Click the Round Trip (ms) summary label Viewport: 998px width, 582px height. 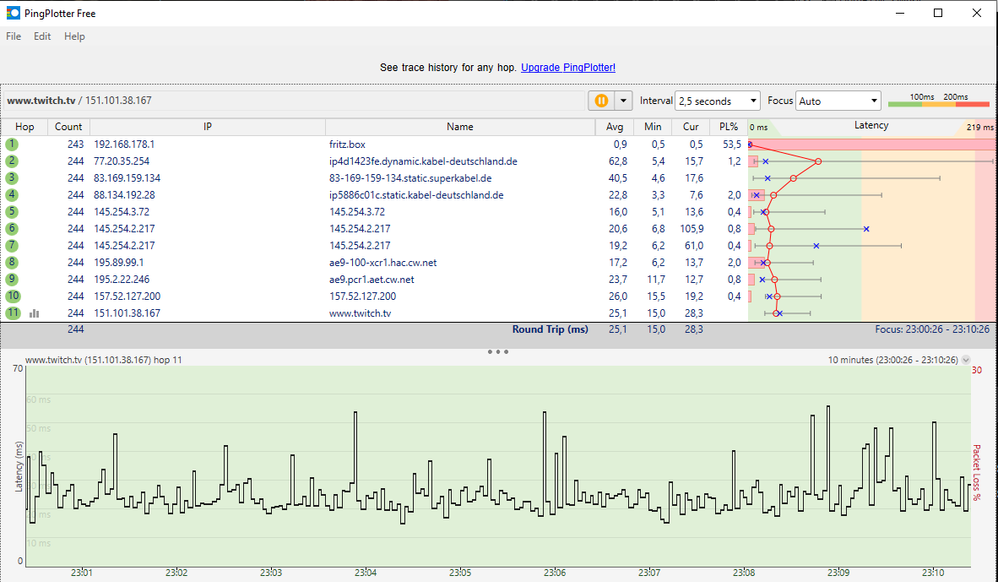(550, 329)
